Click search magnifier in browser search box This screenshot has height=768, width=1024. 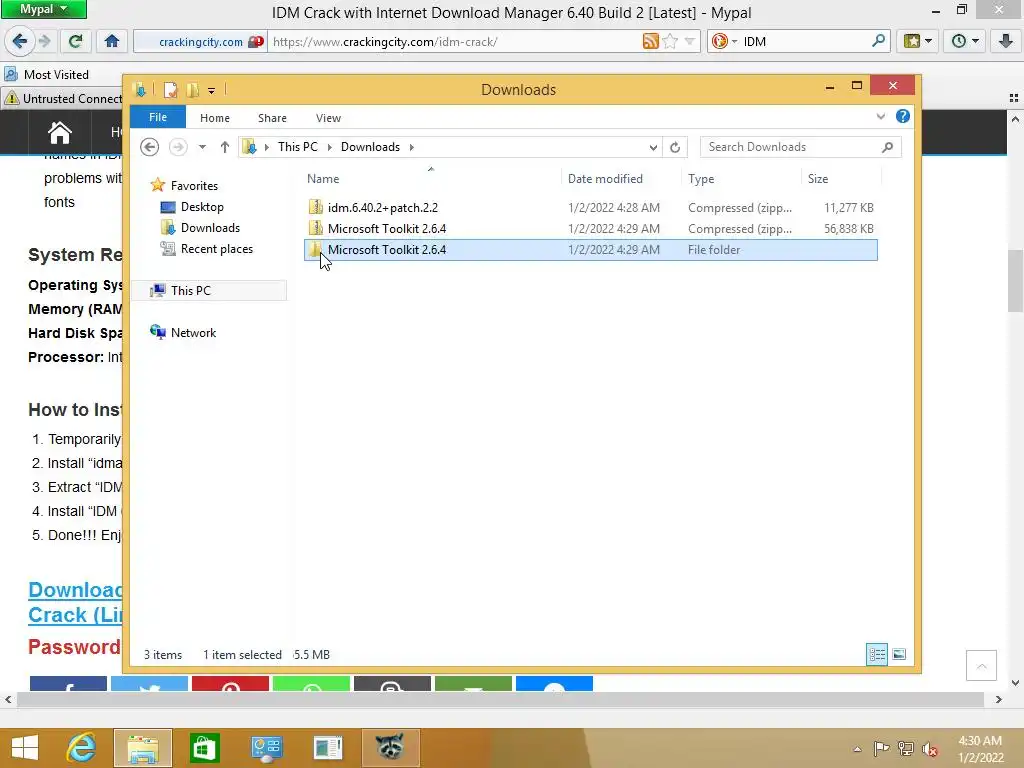[x=878, y=41]
